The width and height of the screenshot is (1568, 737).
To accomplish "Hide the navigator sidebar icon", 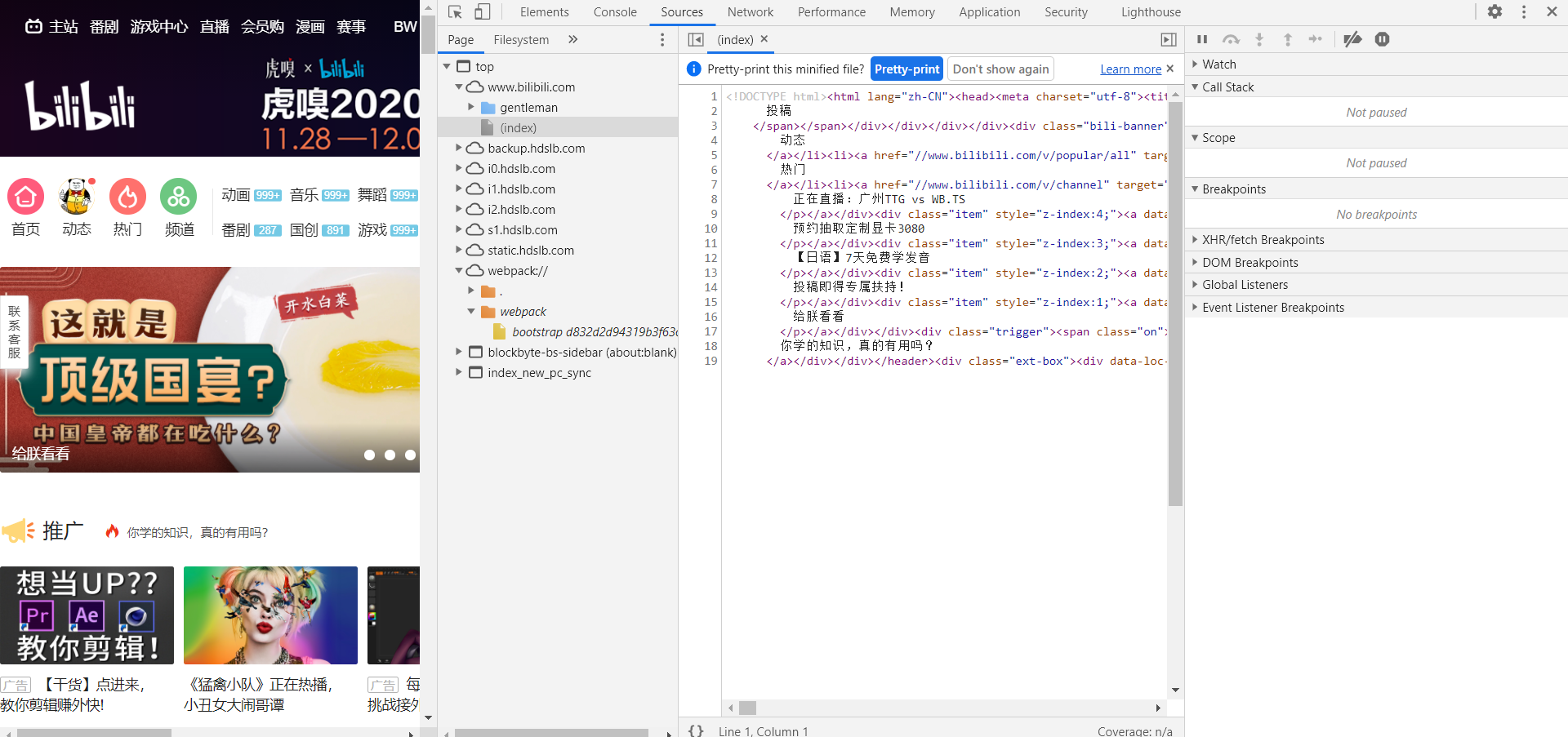I will click(x=696, y=39).
